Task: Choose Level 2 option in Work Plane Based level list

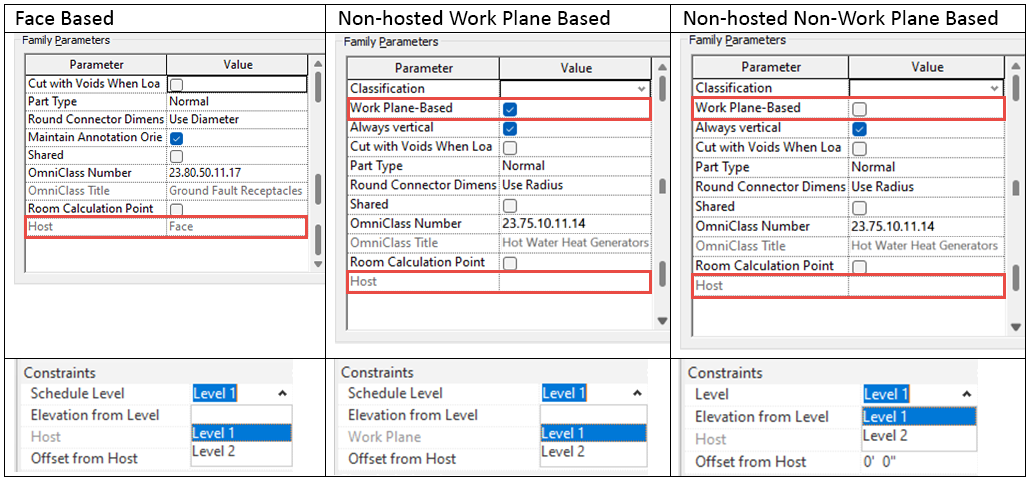Action: [x=593, y=451]
